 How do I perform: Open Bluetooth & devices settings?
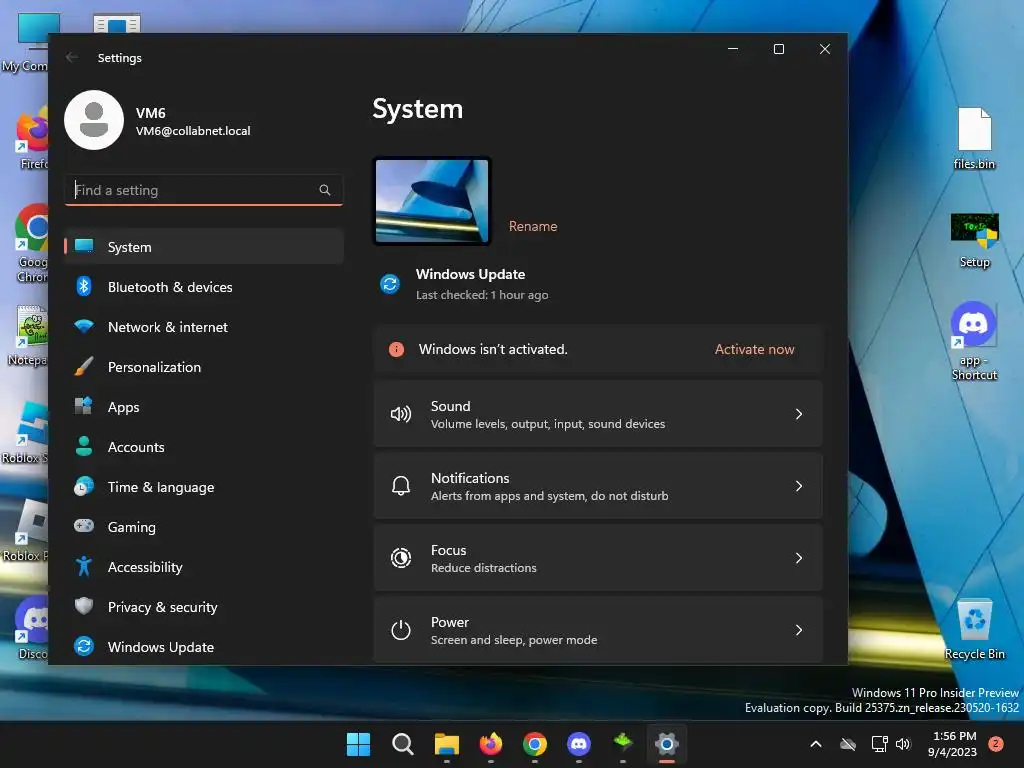pyautogui.click(x=204, y=287)
